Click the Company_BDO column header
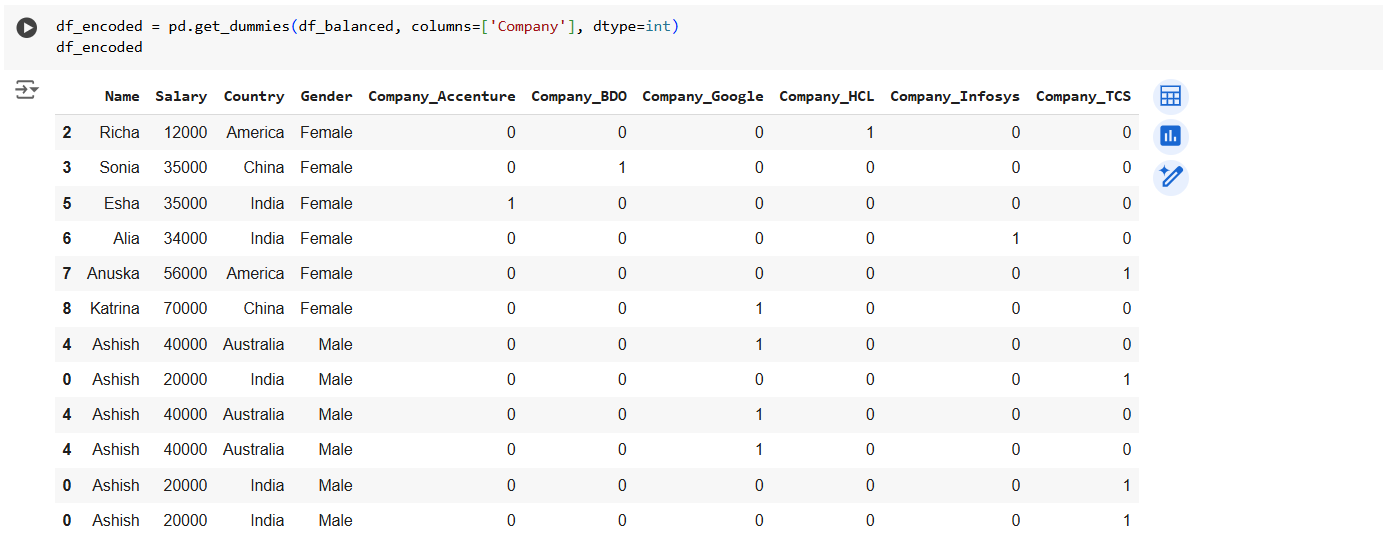Screen dimensions: 1383x541 click(x=579, y=97)
